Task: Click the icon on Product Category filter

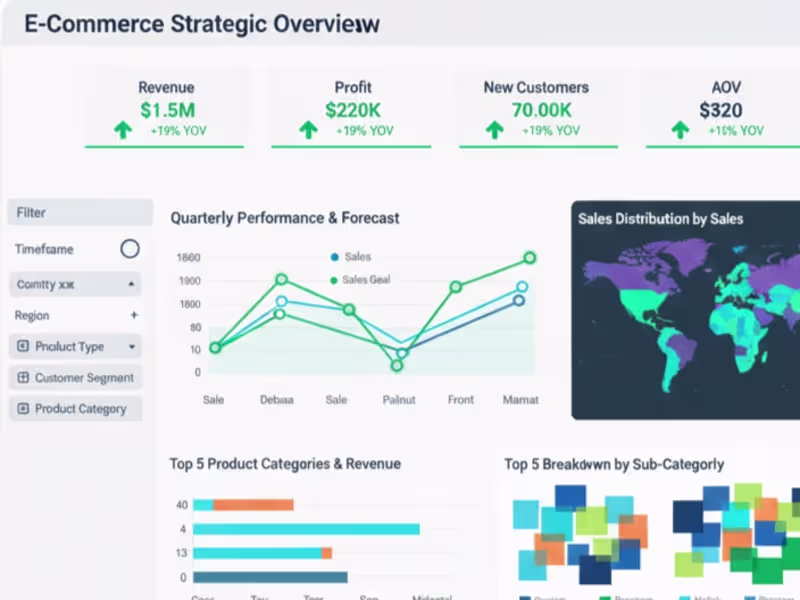Action: point(23,408)
